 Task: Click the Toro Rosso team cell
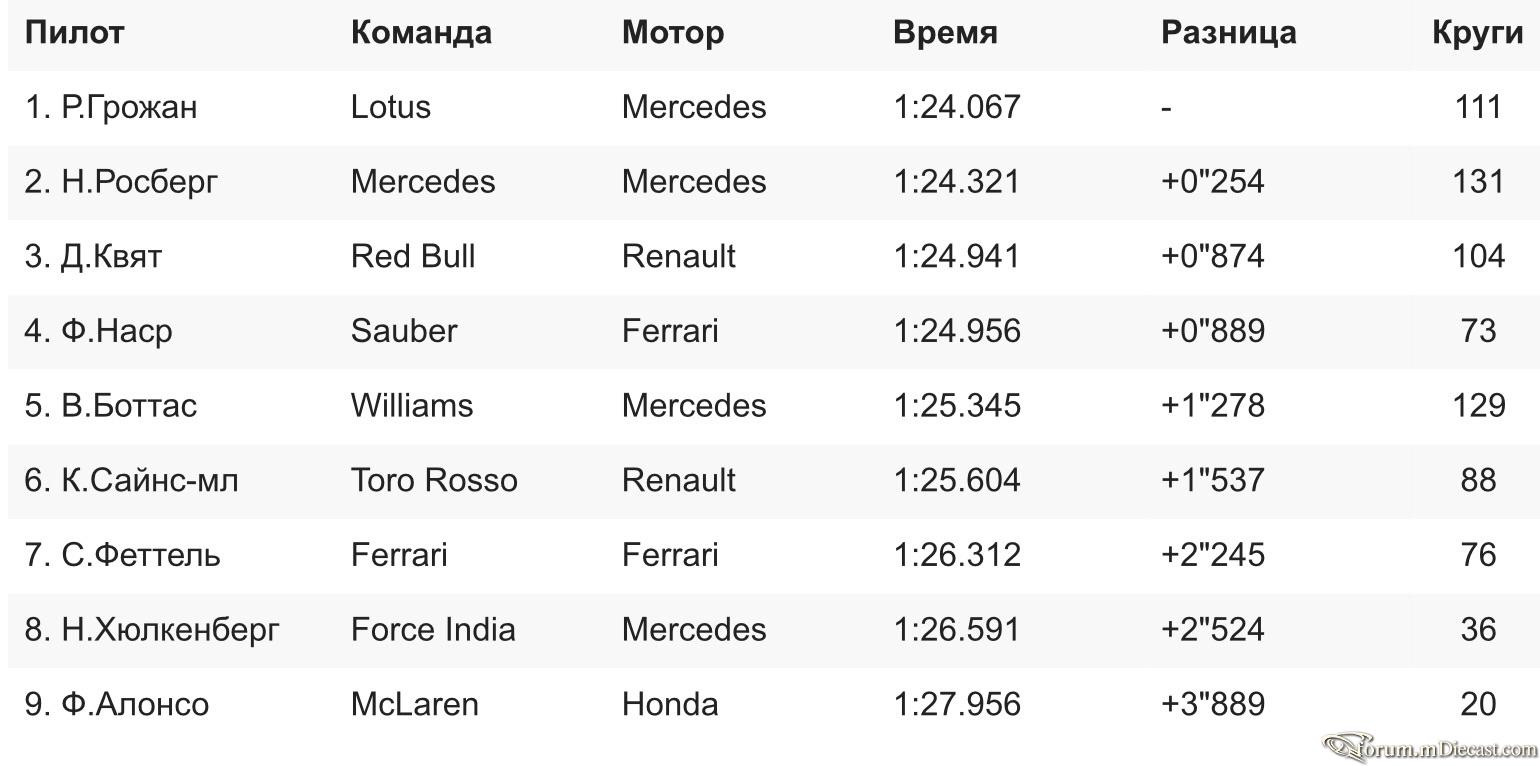click(434, 480)
